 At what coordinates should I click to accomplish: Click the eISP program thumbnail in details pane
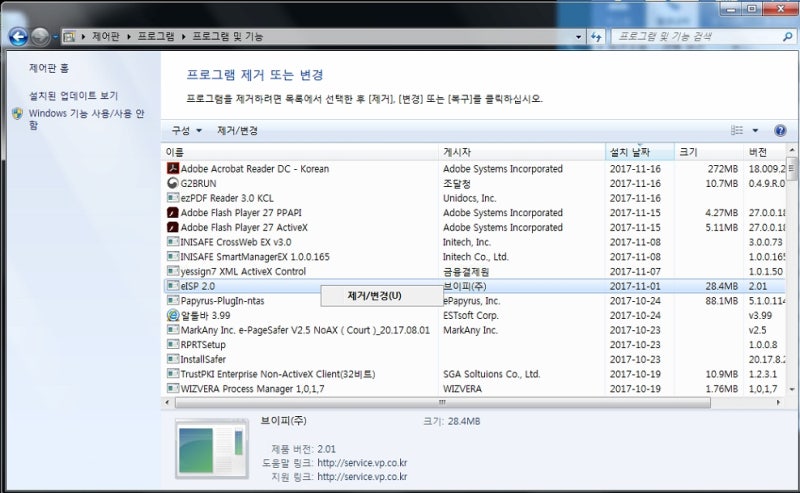point(211,449)
